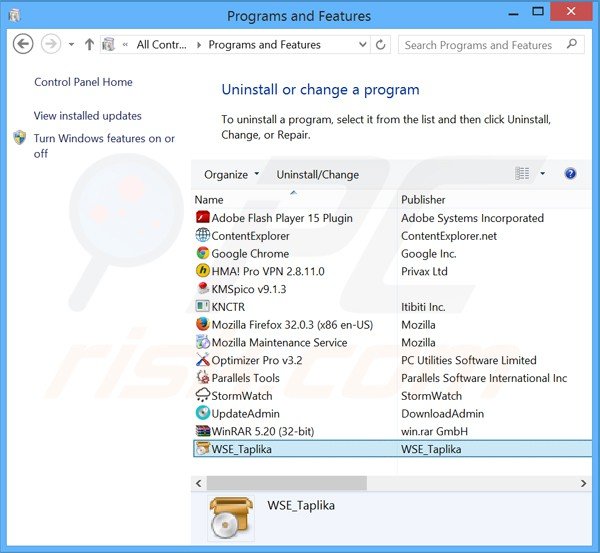
Task: Click the search magnifier icon
Action: [x=572, y=44]
